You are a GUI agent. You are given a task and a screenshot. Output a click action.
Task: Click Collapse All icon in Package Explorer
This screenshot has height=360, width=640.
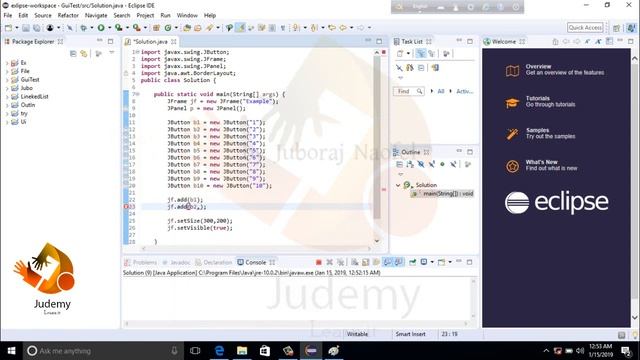(x=73, y=54)
